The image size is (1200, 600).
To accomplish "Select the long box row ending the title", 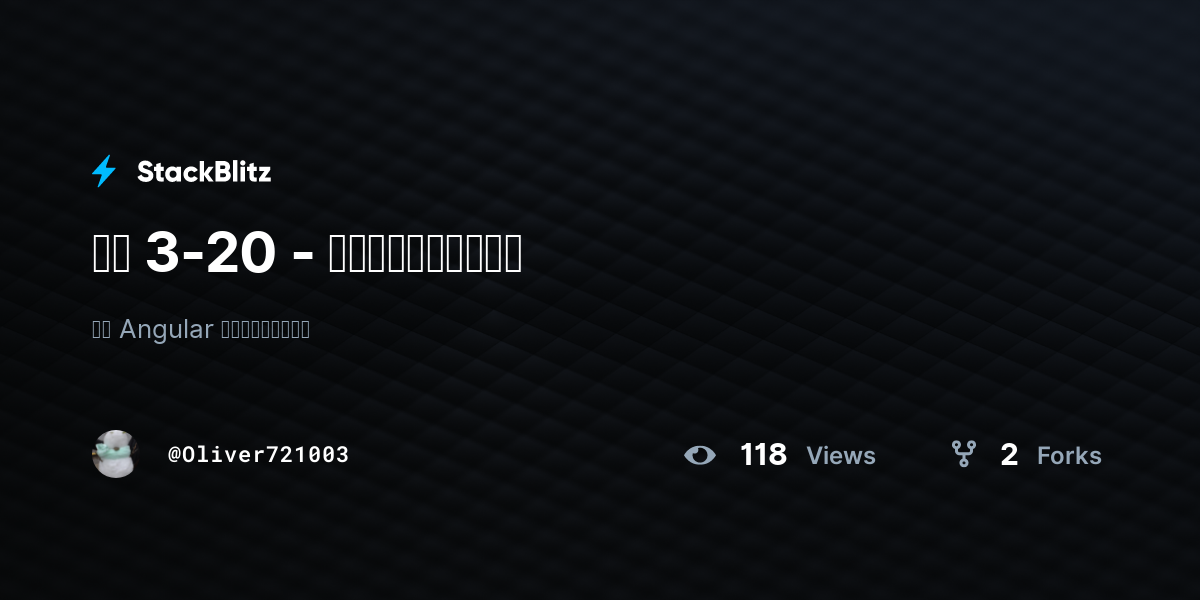I will tap(425, 254).
